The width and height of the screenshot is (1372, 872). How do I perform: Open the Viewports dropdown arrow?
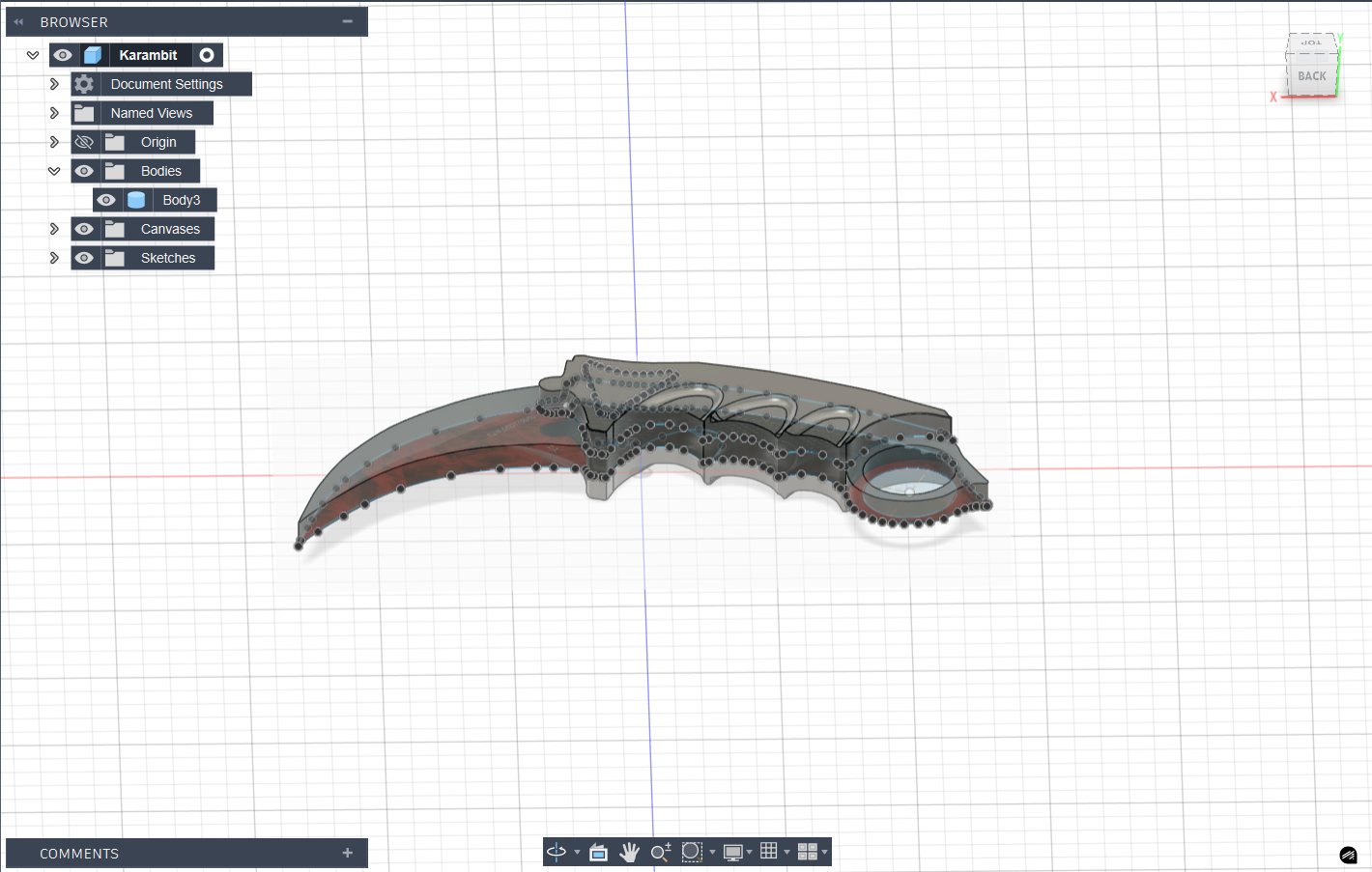(x=824, y=852)
